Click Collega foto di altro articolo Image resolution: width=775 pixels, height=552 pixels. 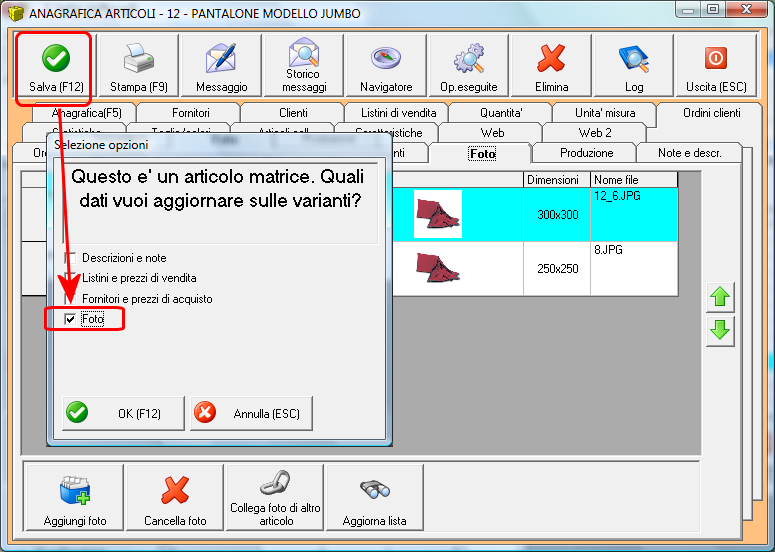point(275,498)
